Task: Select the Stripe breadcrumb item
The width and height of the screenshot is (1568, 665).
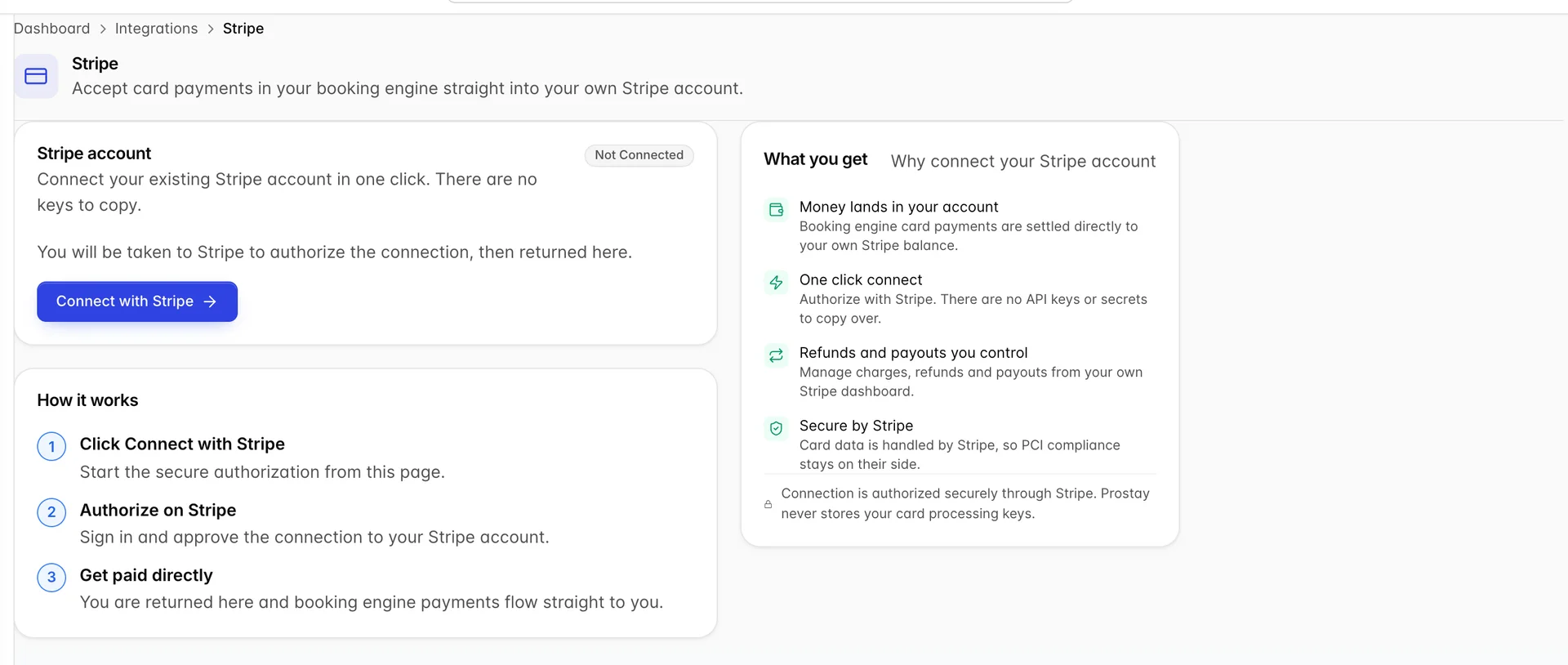Action: (243, 29)
